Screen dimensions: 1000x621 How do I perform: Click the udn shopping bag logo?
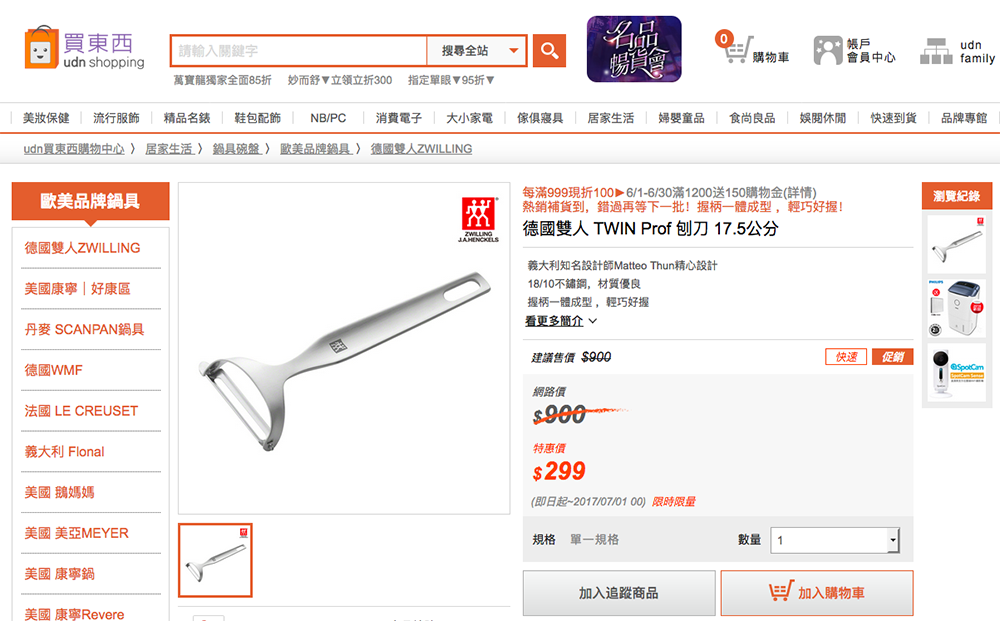(41, 48)
